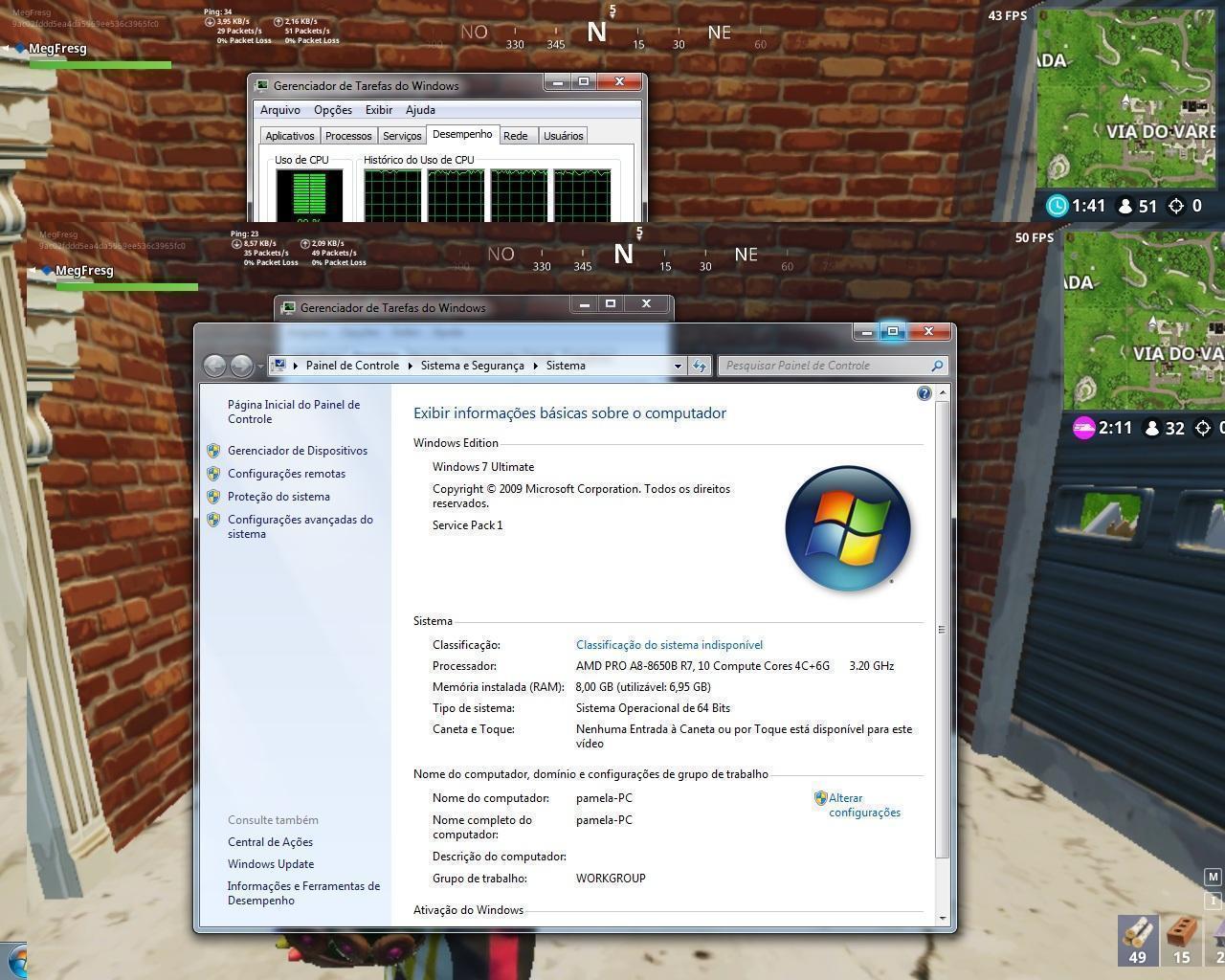The width and height of the screenshot is (1225, 980).
Task: Click shield icon next to Configurações remotas
Action: click(213, 474)
